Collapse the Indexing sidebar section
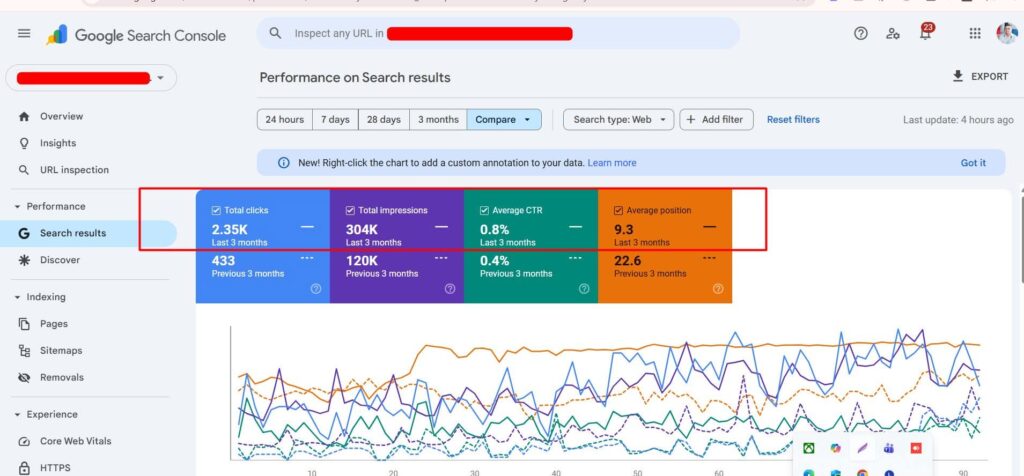 point(17,297)
